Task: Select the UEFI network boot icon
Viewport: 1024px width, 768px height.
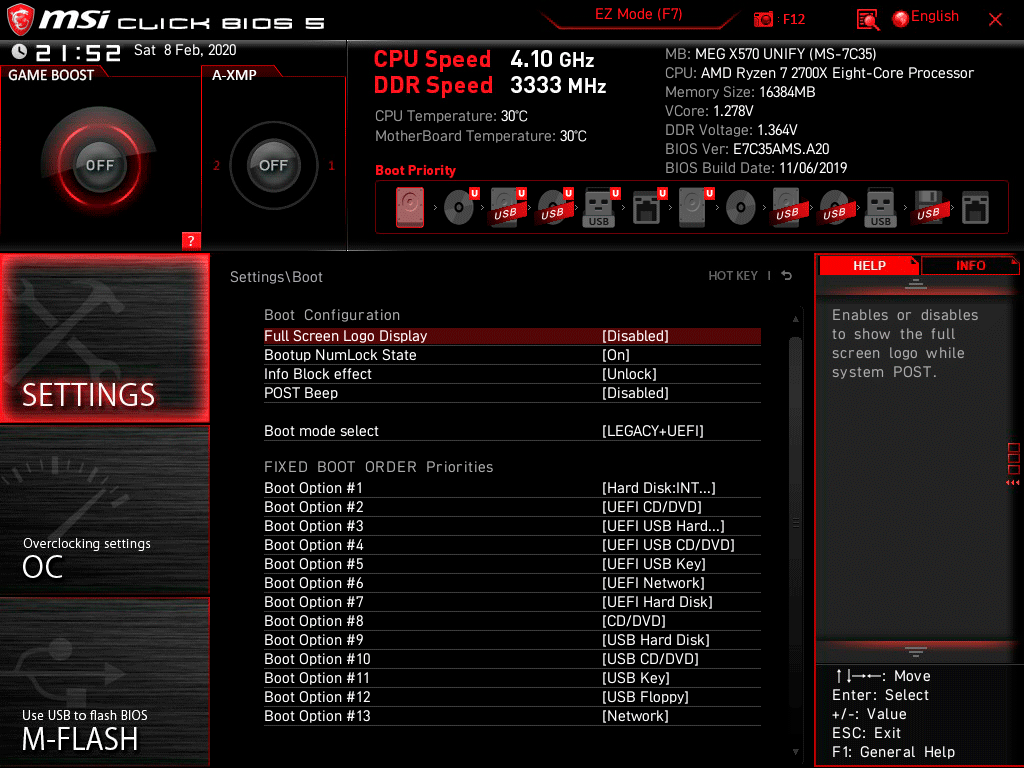Action: 649,208
